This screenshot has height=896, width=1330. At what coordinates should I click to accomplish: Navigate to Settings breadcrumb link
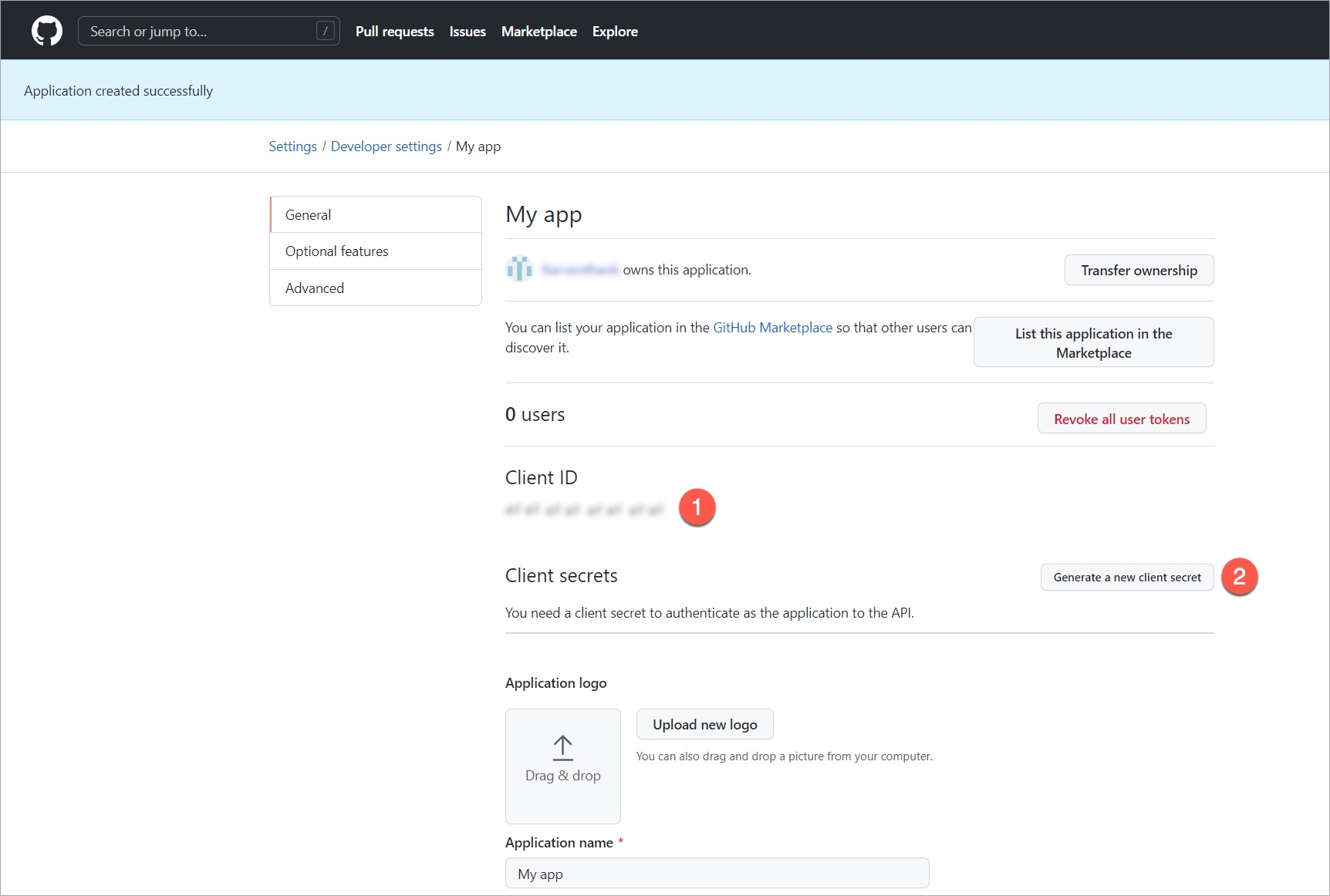(292, 147)
